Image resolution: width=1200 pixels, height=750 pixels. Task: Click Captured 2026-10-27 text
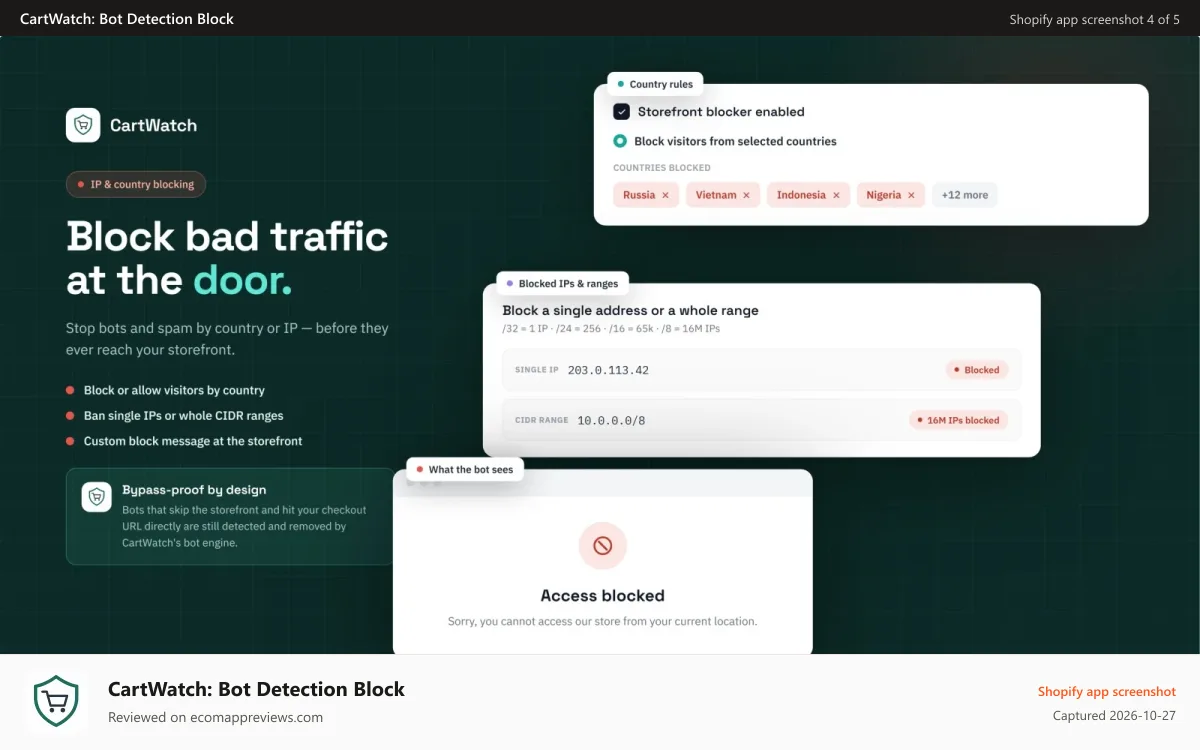(x=1114, y=716)
